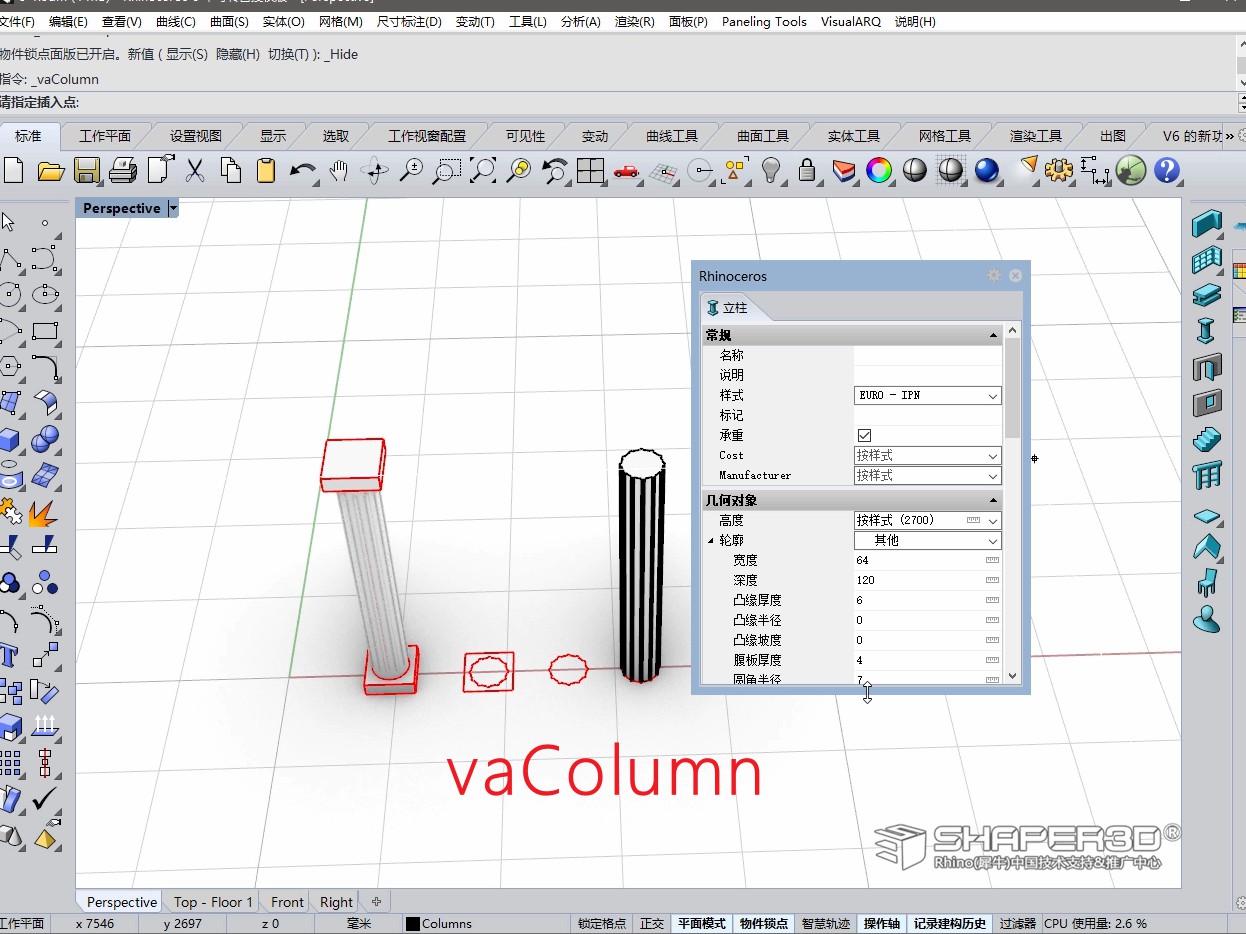Click the Open file folder icon
The width and height of the screenshot is (1246, 934).
click(x=50, y=171)
